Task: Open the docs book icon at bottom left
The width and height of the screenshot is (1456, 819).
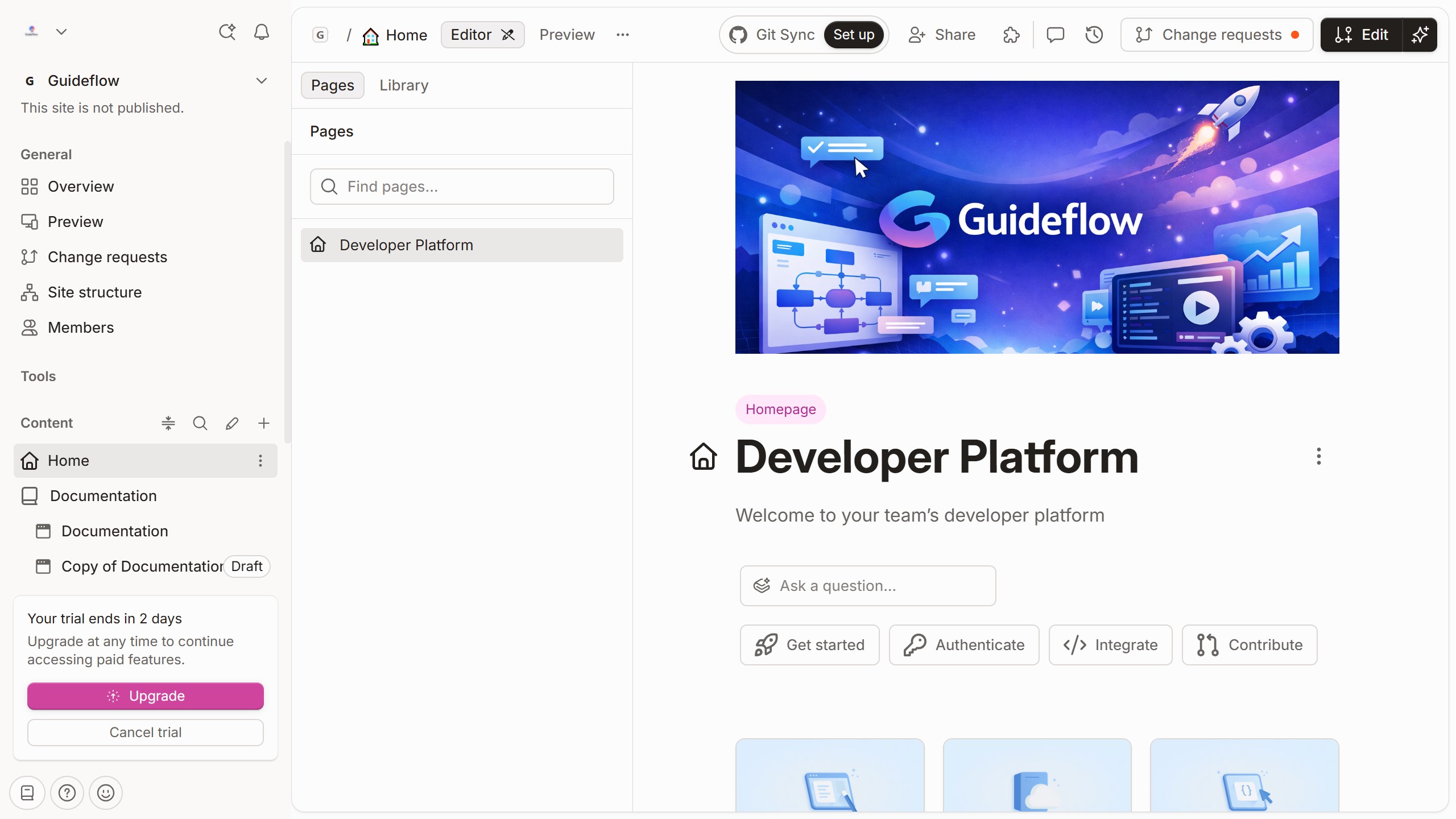Action: click(x=27, y=793)
